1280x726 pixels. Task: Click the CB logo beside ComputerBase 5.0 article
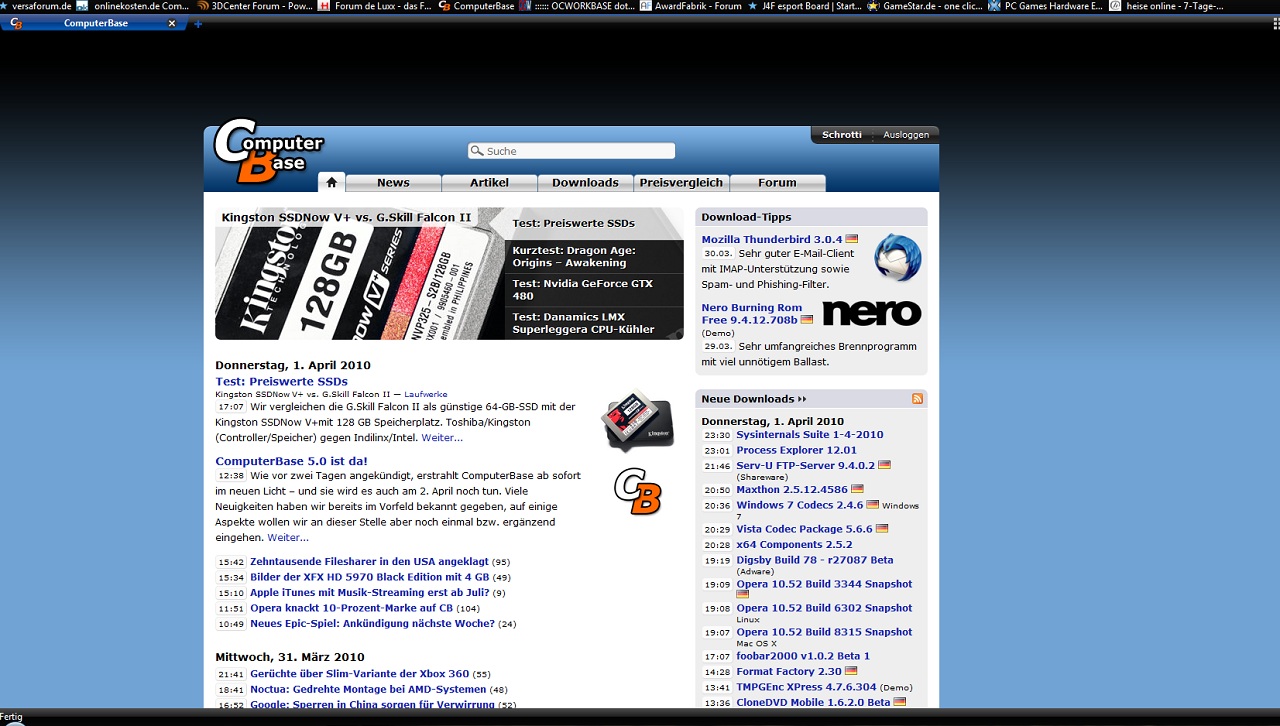point(637,492)
